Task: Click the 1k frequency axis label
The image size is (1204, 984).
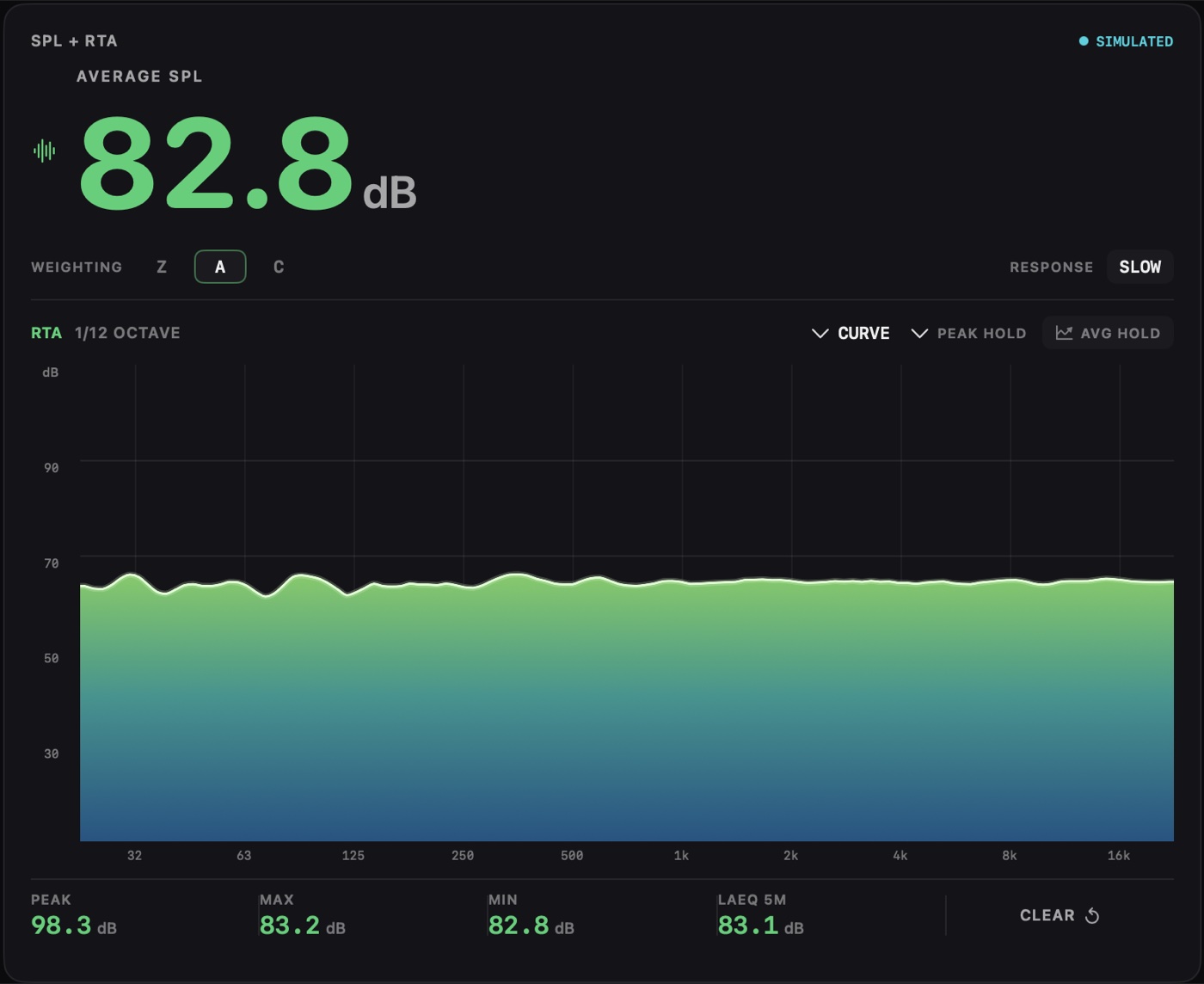Action: [681, 856]
